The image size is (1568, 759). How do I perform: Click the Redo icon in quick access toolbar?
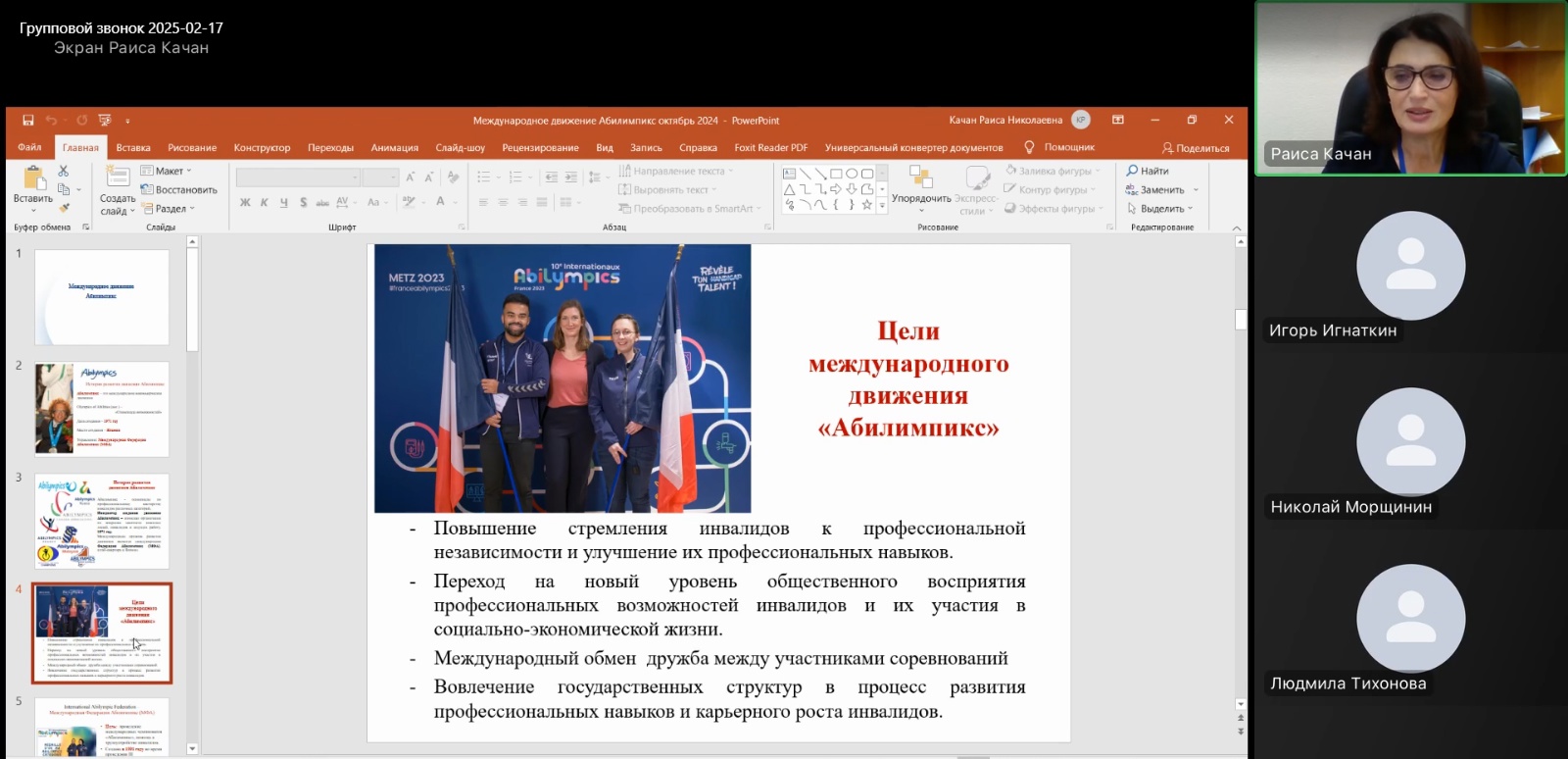coord(81,120)
